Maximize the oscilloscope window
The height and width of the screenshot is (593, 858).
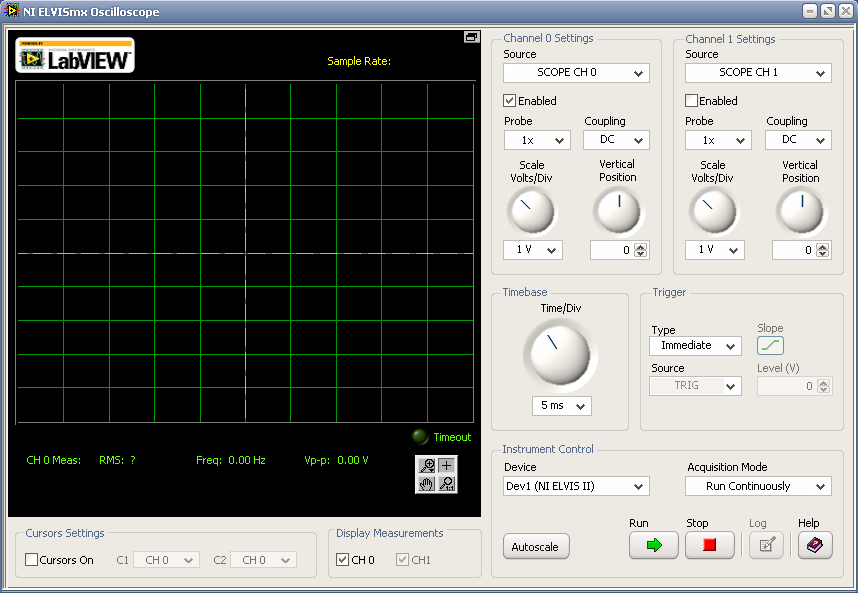pos(828,11)
